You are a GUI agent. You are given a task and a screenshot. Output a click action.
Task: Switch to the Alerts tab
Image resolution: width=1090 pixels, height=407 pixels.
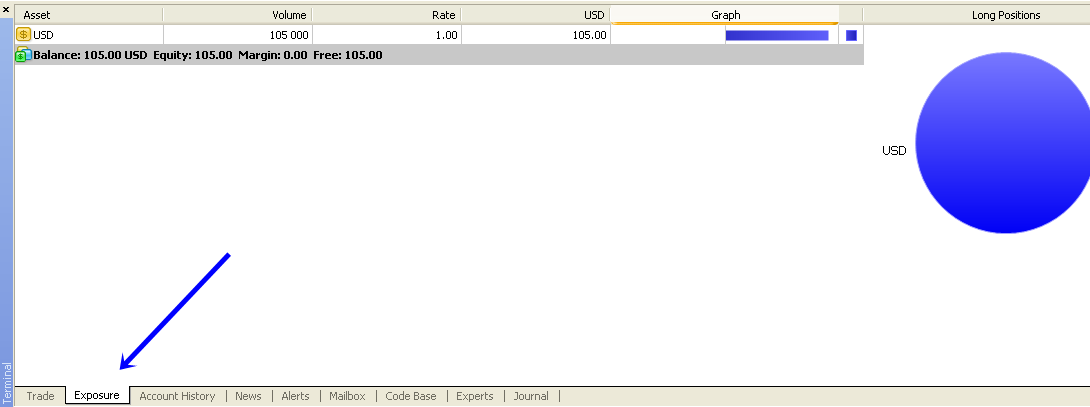(x=295, y=396)
